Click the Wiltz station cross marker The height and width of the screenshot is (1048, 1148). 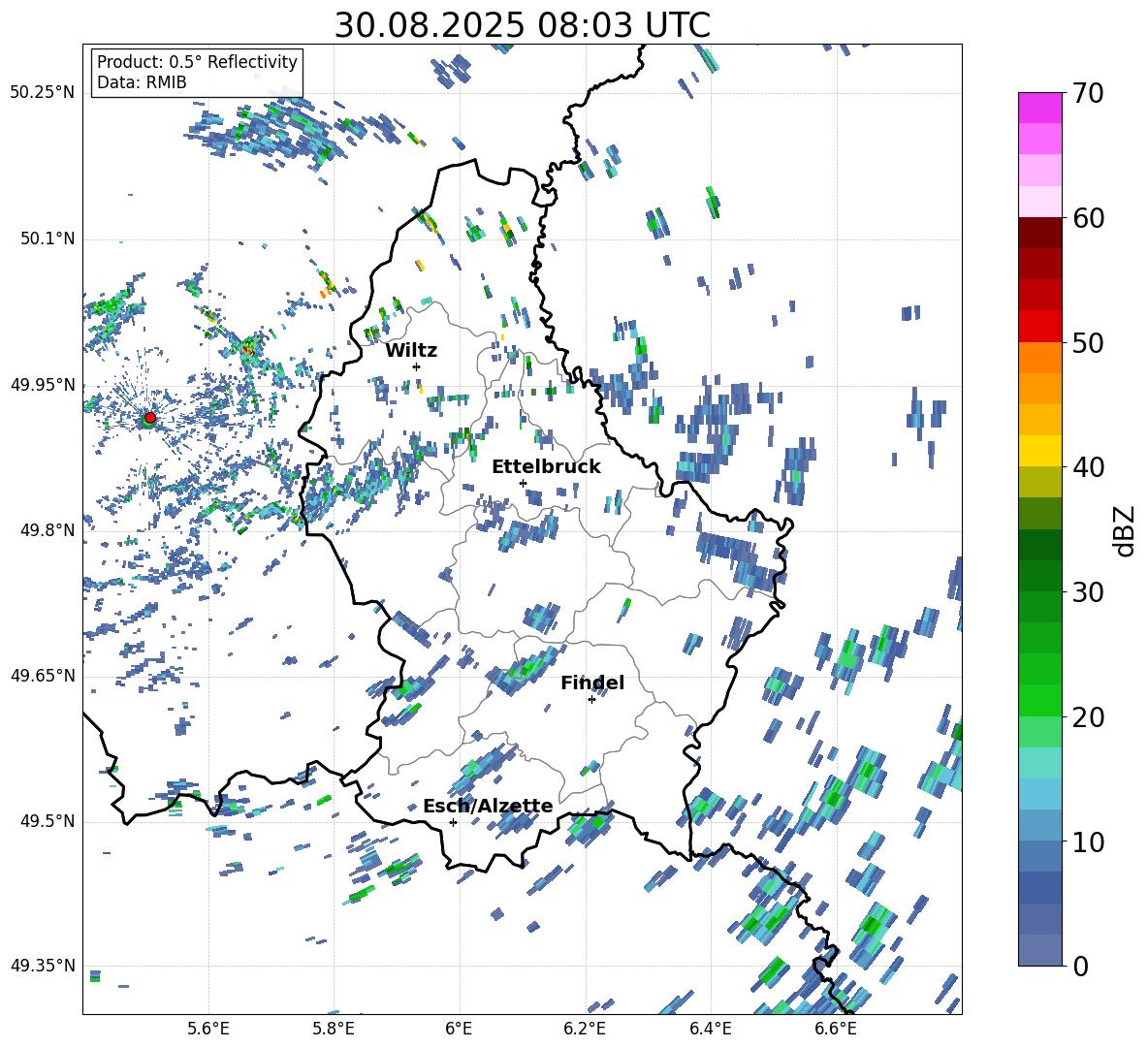coord(417,366)
